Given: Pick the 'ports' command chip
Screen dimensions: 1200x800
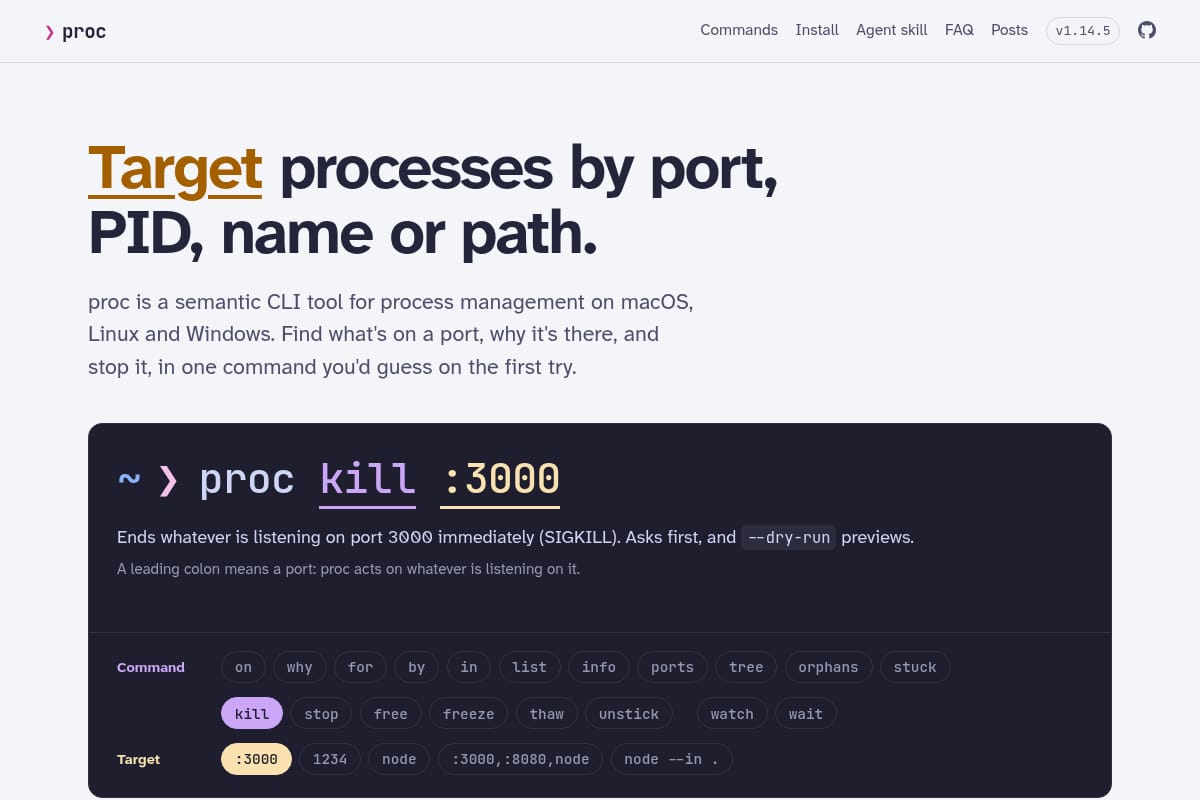Looking at the screenshot, I should [672, 667].
